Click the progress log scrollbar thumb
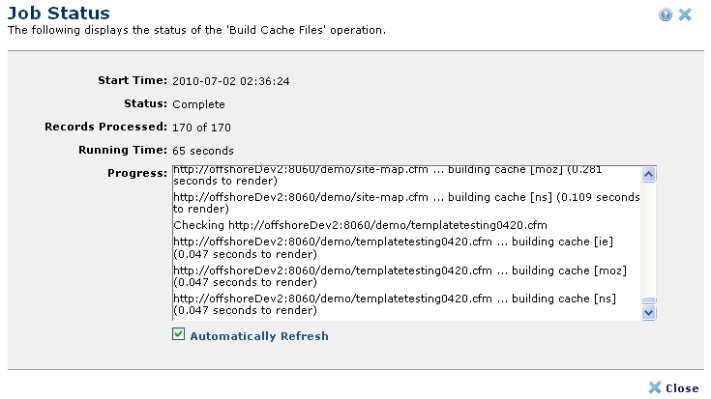This screenshot has width=711, height=399. 649,301
